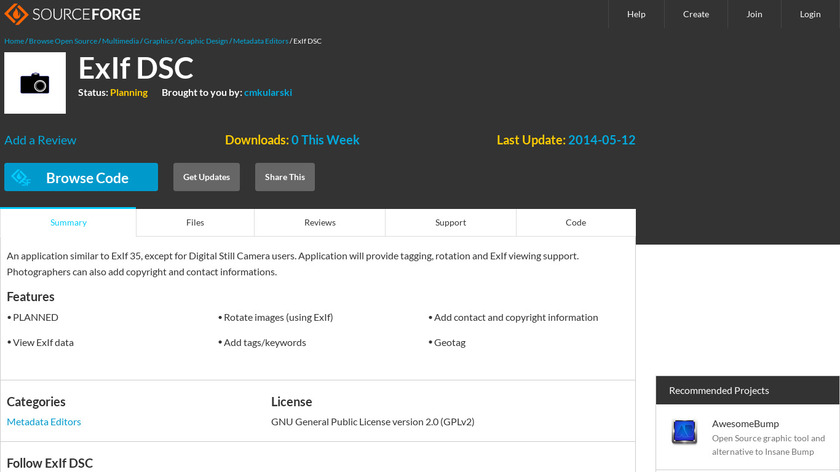Open Graphic Design breadcrumb link
Image resolution: width=840 pixels, height=472 pixels.
click(x=202, y=41)
